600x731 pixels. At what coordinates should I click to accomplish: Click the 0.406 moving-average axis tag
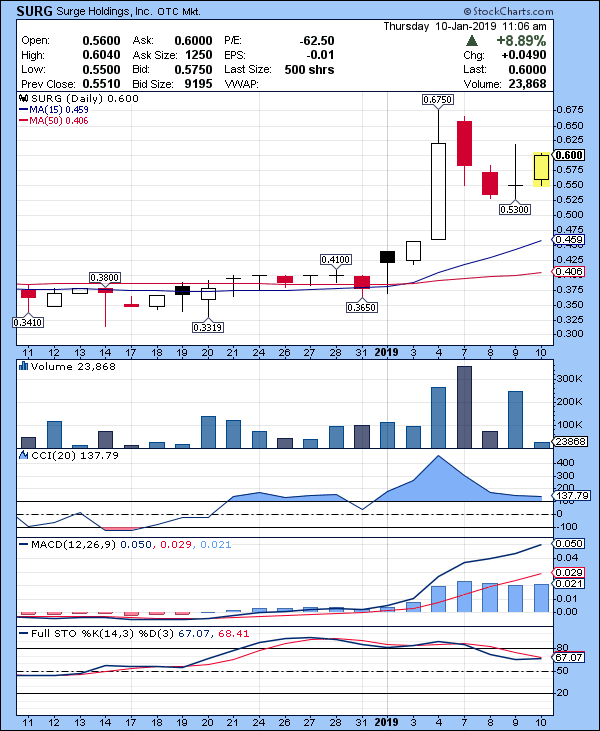pyautogui.click(x=568, y=271)
